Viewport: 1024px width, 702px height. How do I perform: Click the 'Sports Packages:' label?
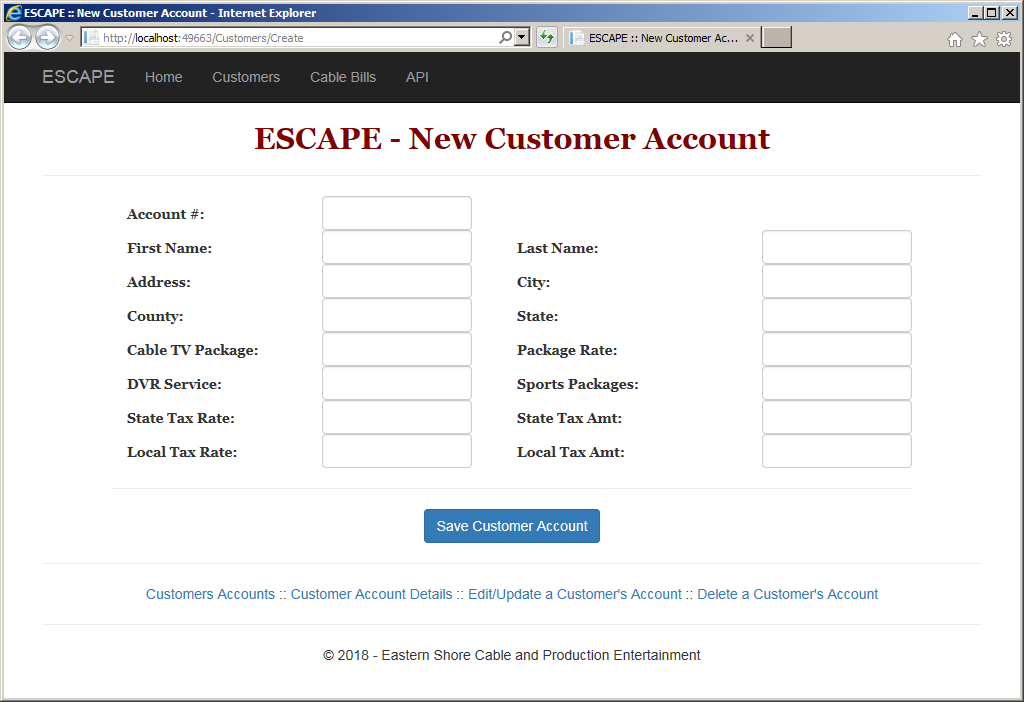(x=578, y=384)
